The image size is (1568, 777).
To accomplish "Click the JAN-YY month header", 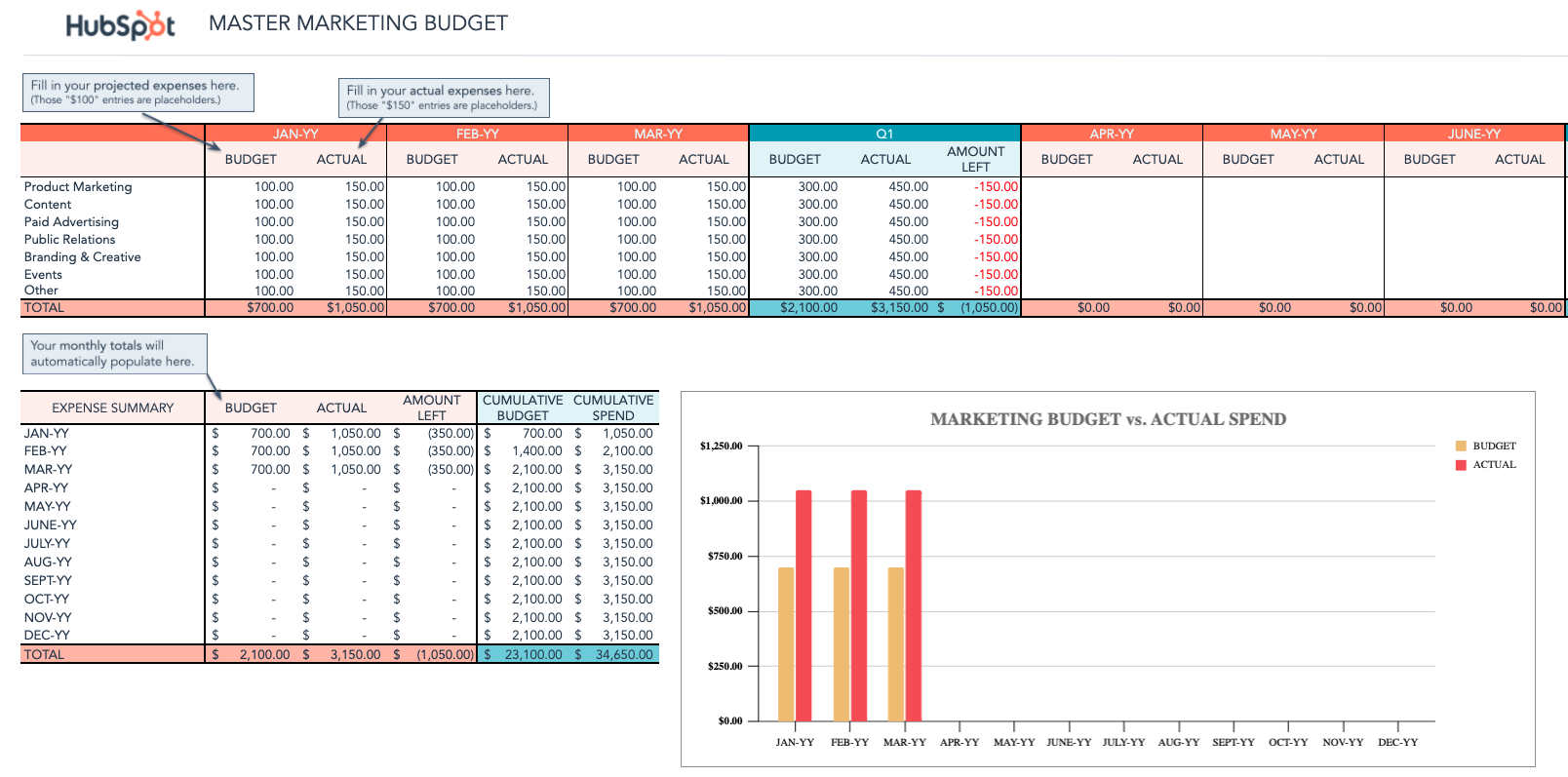I will pyautogui.click(x=295, y=134).
